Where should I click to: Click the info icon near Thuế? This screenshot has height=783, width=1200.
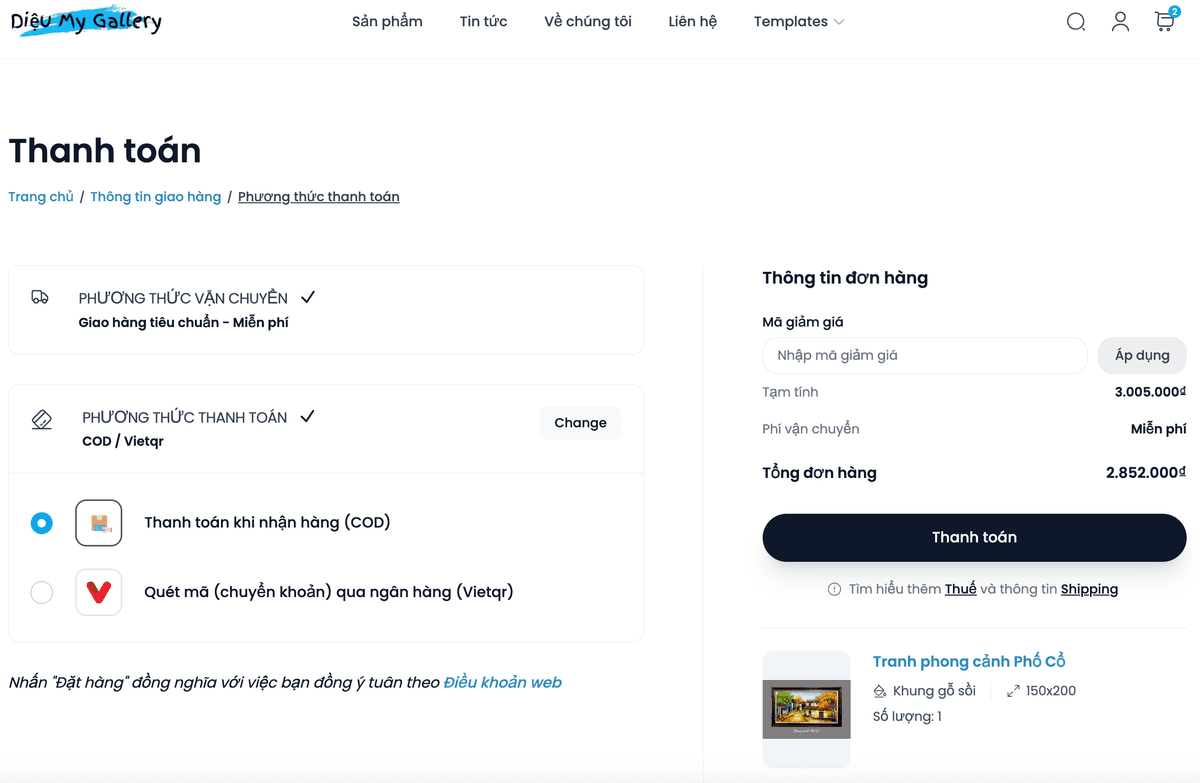[x=834, y=590]
